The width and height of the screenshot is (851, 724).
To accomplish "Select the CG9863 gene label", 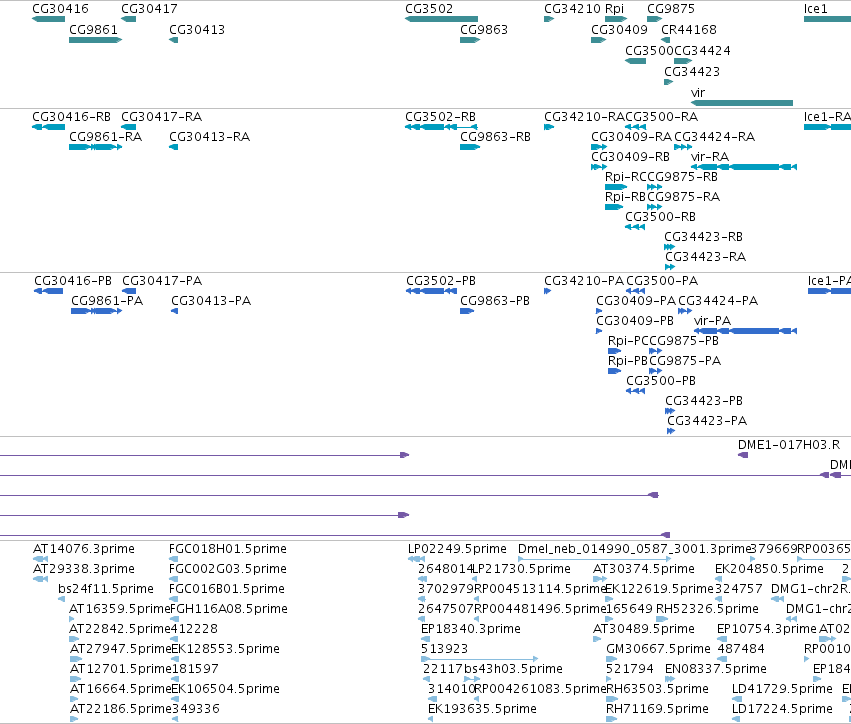I will tap(484, 30).
